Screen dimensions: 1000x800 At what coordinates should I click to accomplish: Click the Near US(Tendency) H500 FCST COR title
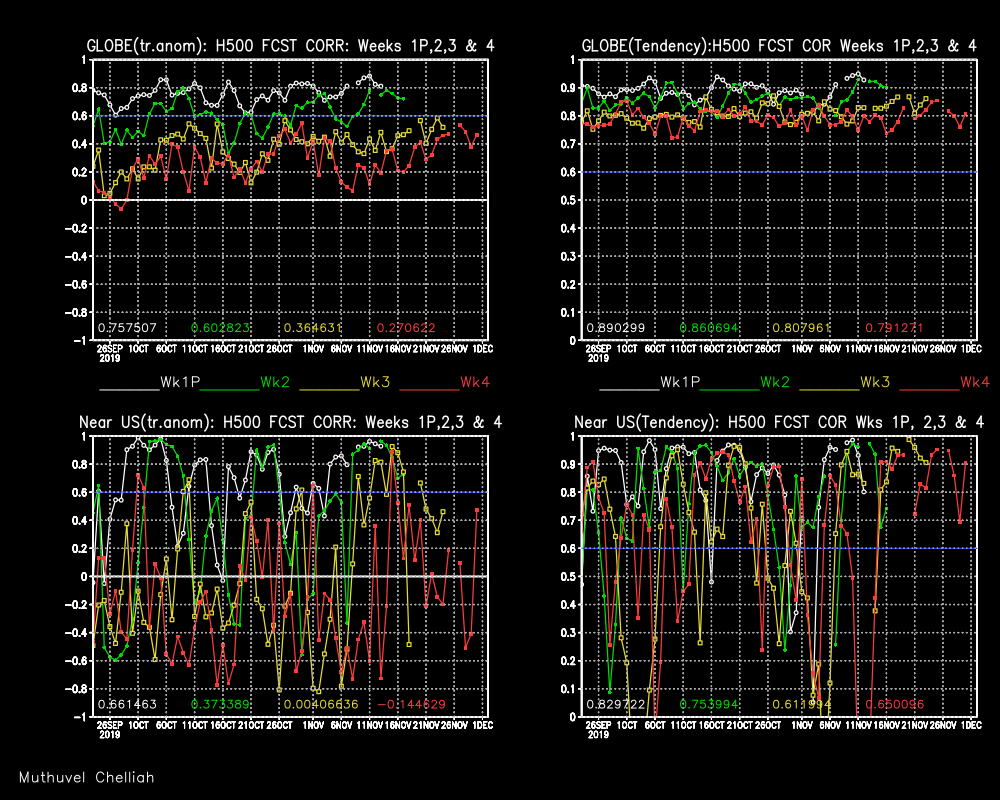point(779,422)
